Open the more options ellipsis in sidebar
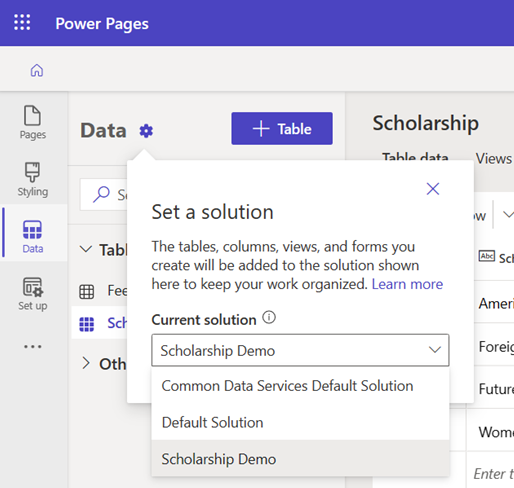This screenshot has width=514, height=488. tap(33, 347)
